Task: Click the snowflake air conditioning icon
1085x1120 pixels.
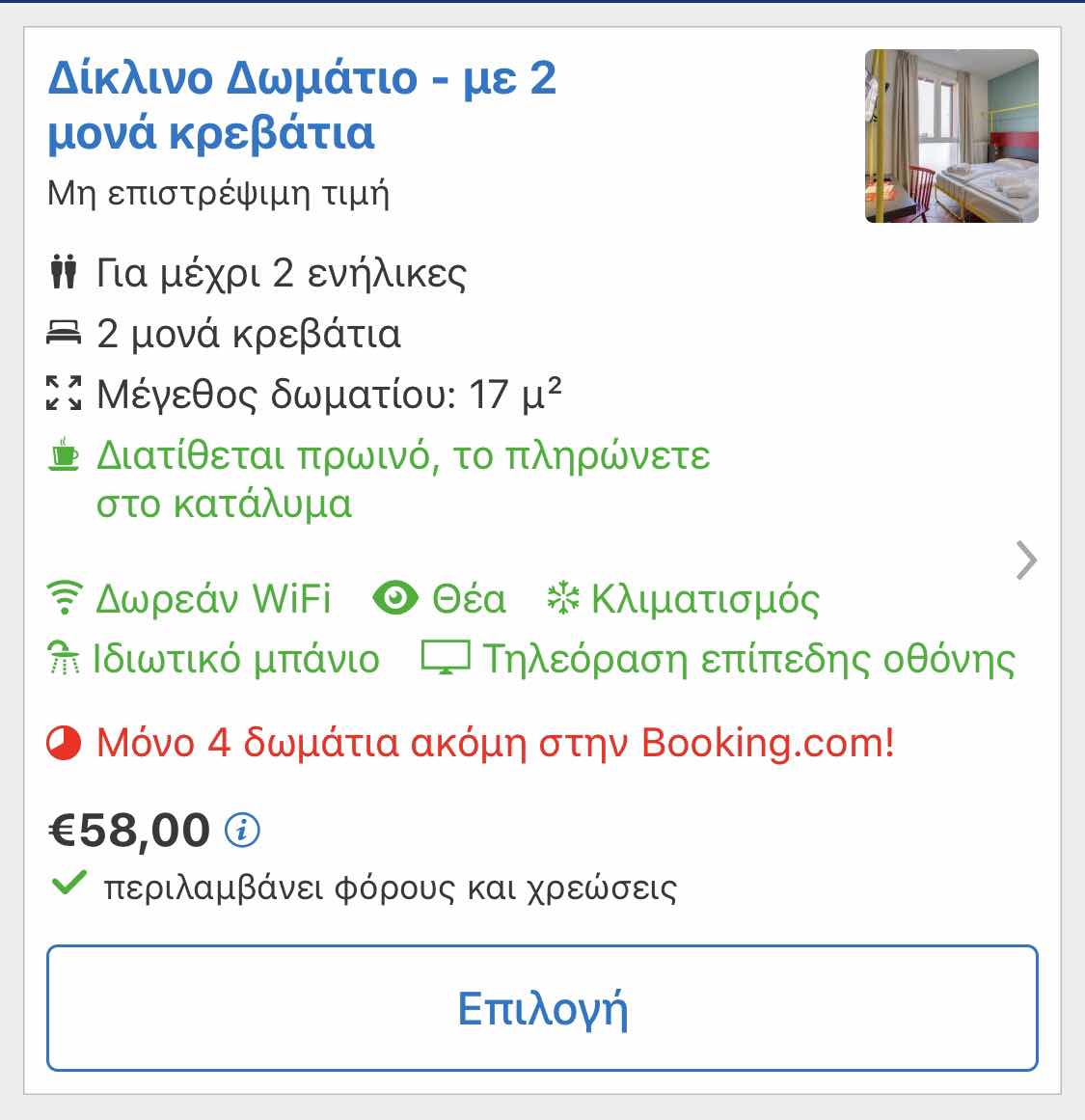Action: click(x=563, y=598)
